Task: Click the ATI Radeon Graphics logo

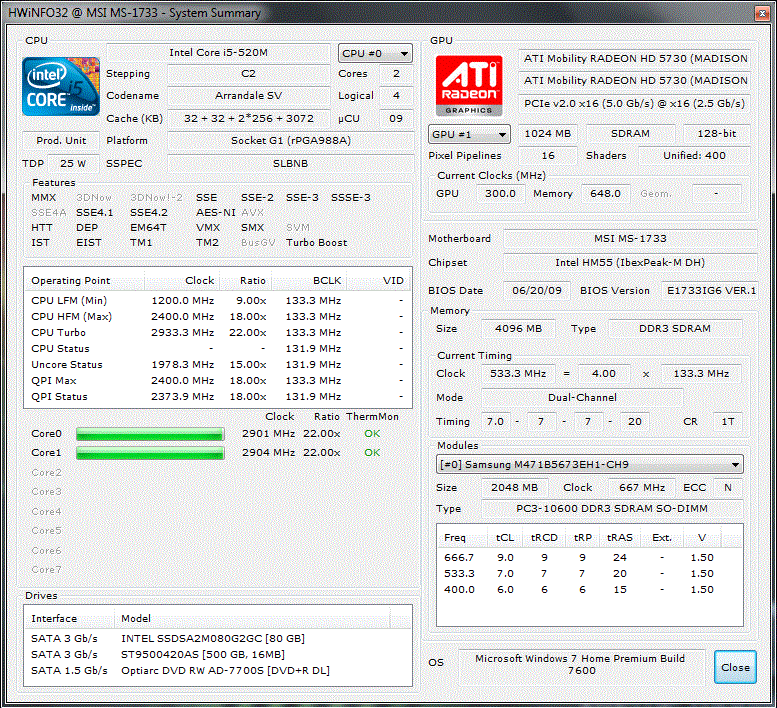Action: (x=469, y=85)
